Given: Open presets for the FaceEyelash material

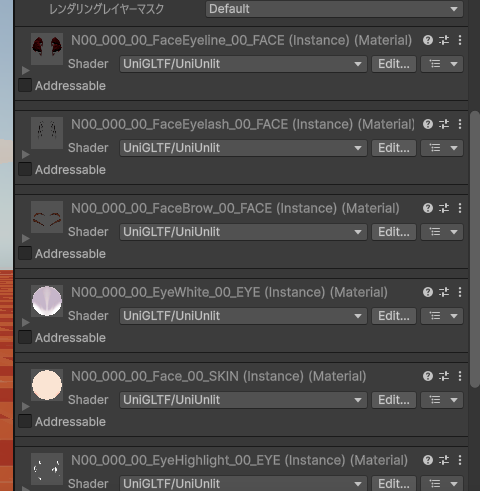Looking at the screenshot, I should (x=444, y=124).
